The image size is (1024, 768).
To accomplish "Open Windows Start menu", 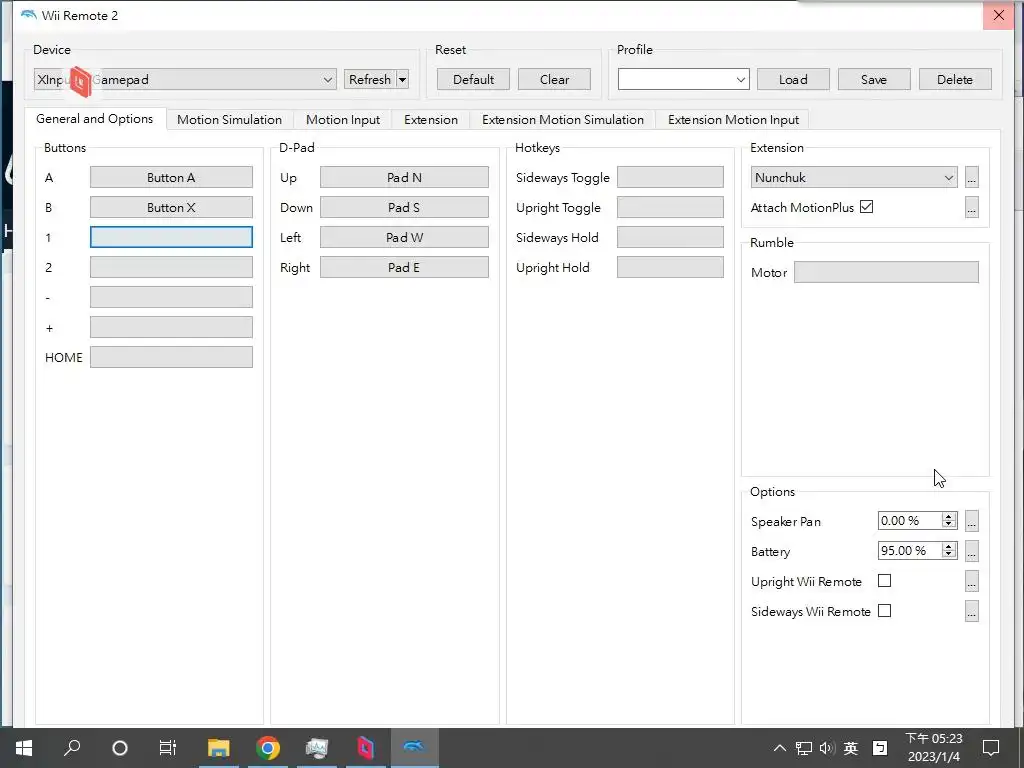I will (x=24, y=748).
